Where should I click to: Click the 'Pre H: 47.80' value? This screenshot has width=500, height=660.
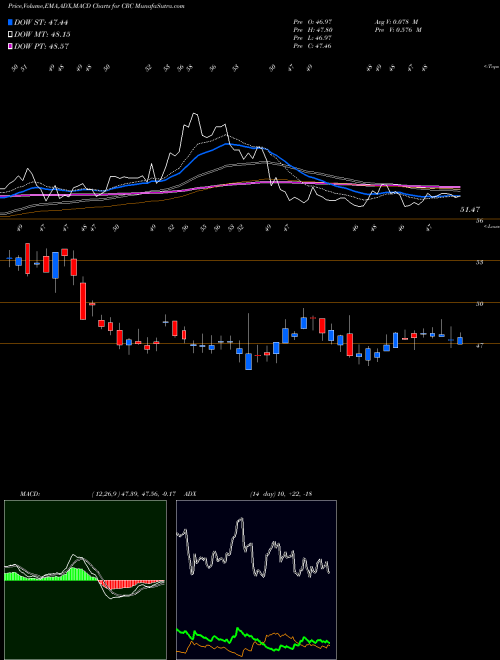click(x=313, y=30)
